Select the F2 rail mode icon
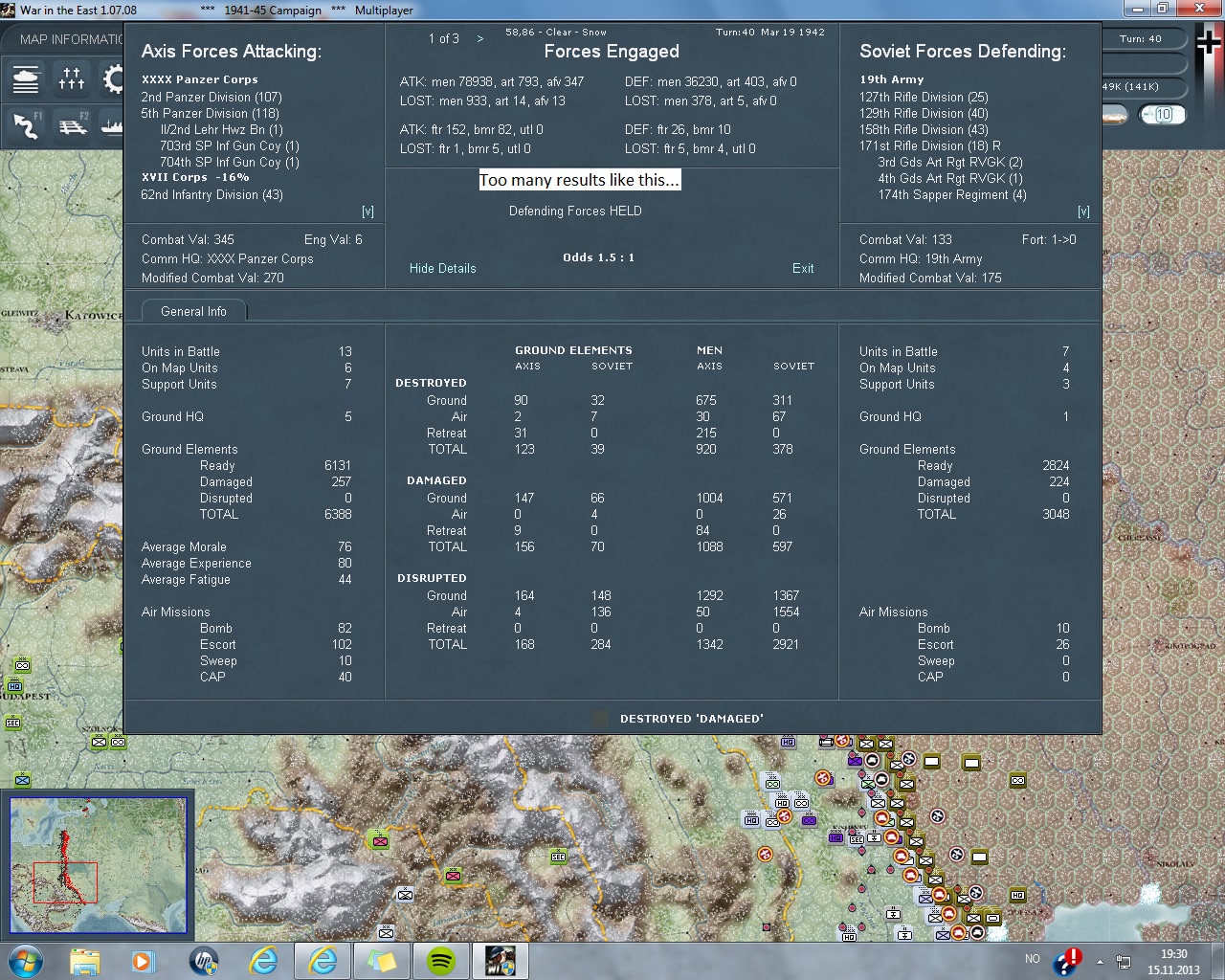The width and height of the screenshot is (1225, 980). 72,125
